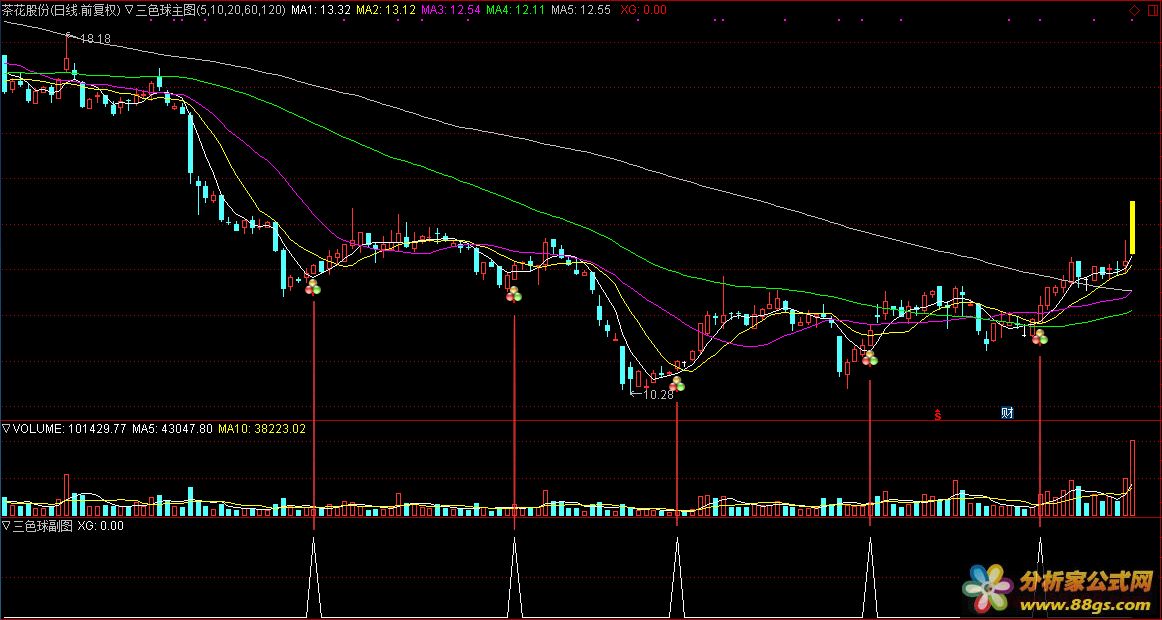Click the 三色球主图(5,10,20,60,120) indicator name
Viewport: 1162px width, 620px height.
point(210,10)
